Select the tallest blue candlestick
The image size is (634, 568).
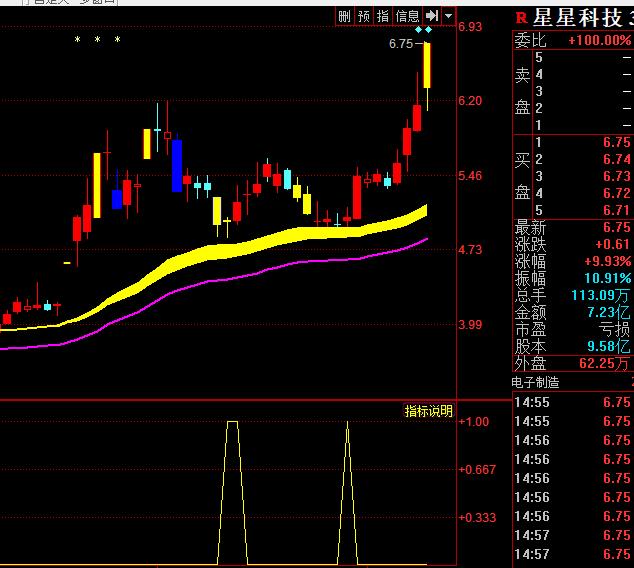[x=177, y=166]
